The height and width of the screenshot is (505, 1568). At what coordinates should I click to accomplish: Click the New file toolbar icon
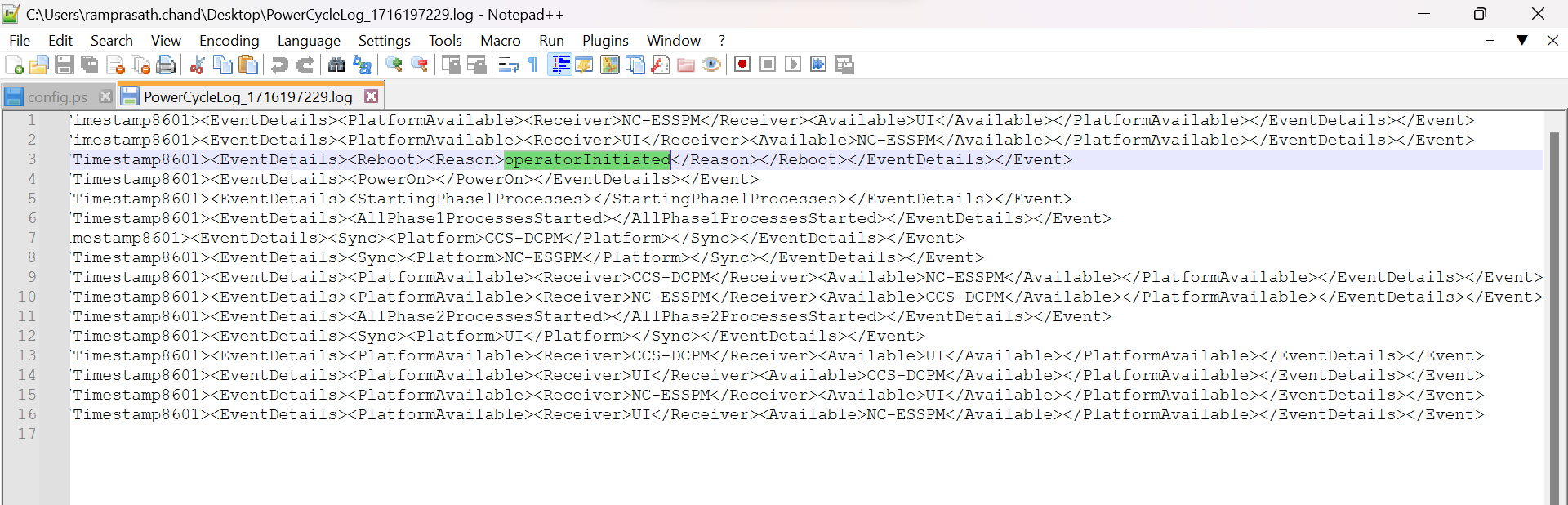click(14, 65)
